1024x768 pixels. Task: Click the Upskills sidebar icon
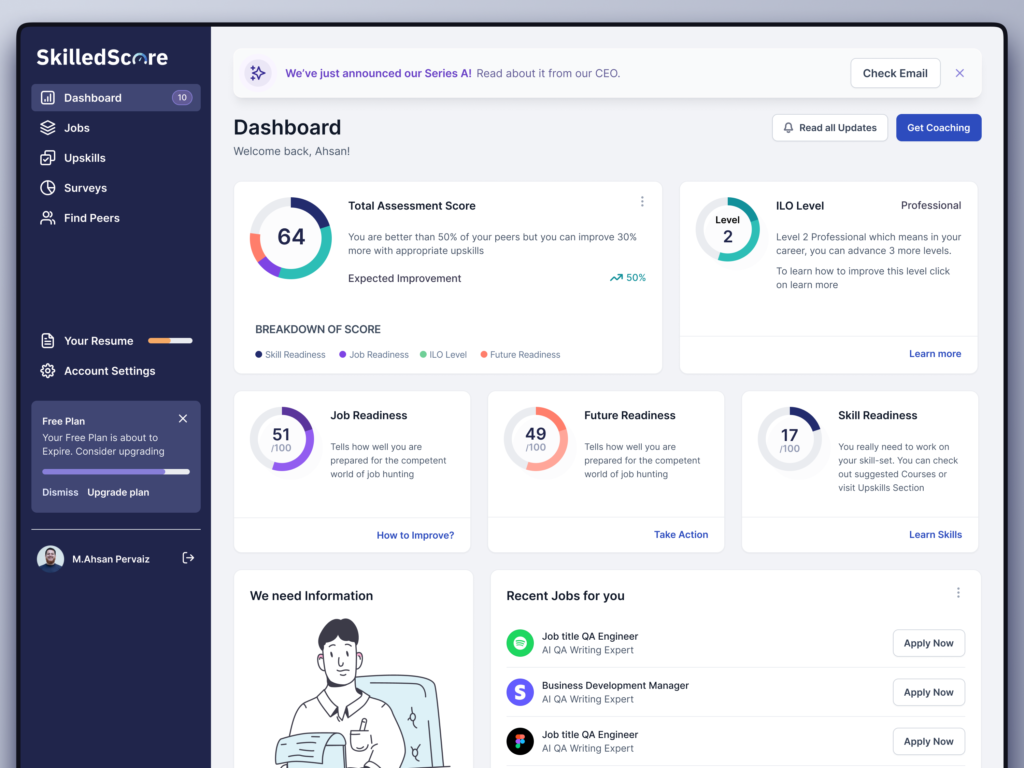47,158
